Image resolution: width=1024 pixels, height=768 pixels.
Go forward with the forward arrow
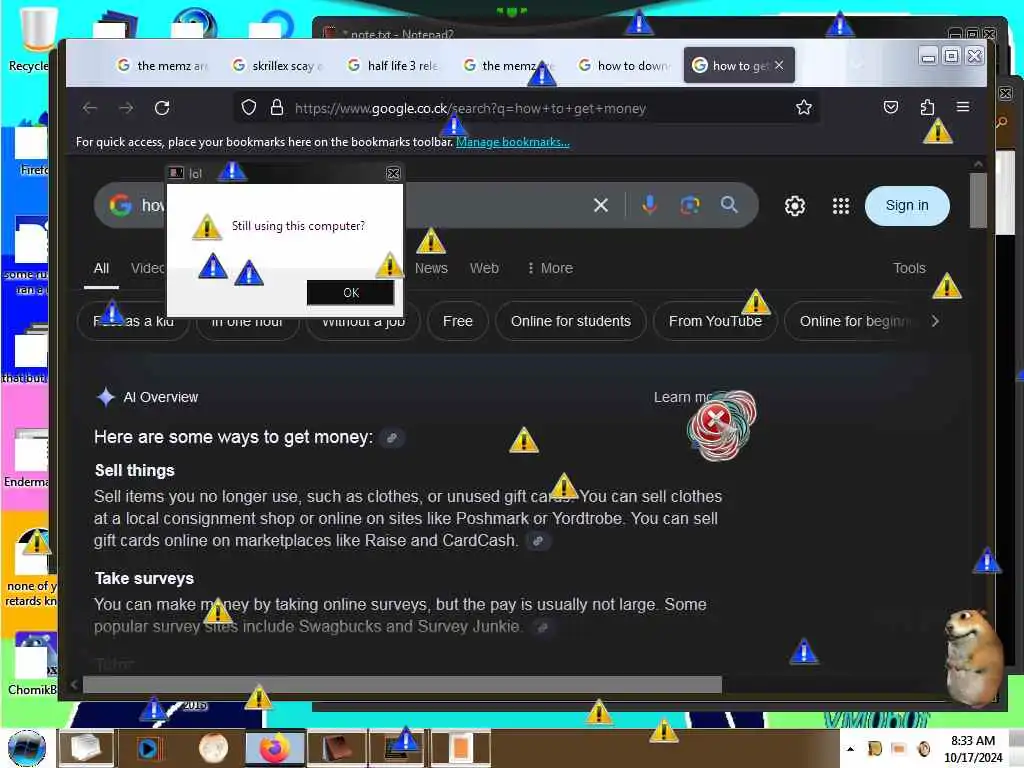click(126, 108)
